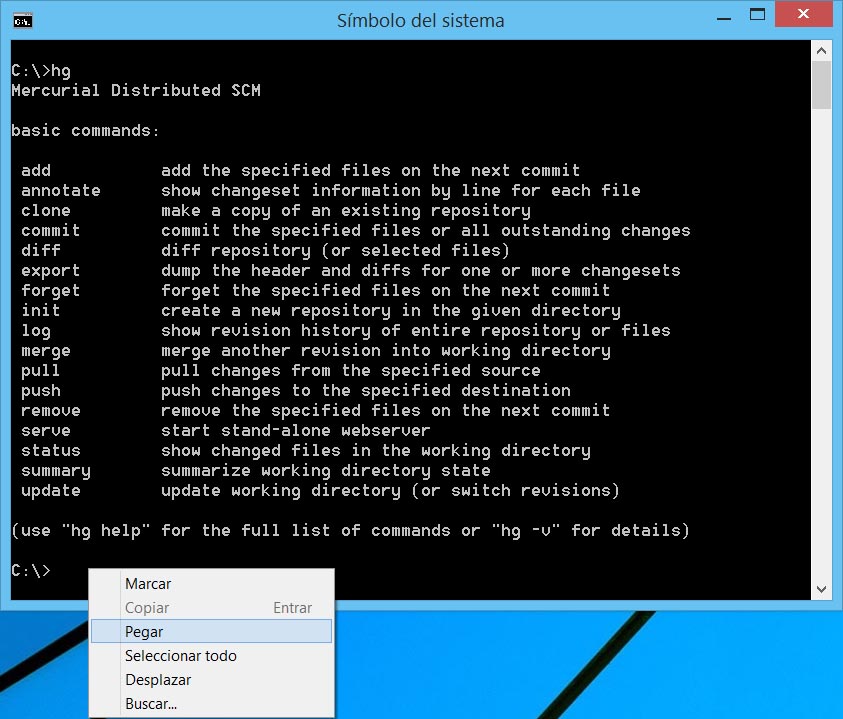The width and height of the screenshot is (843, 719).
Task: Click the "commit" command in the list
Action: click(51, 231)
